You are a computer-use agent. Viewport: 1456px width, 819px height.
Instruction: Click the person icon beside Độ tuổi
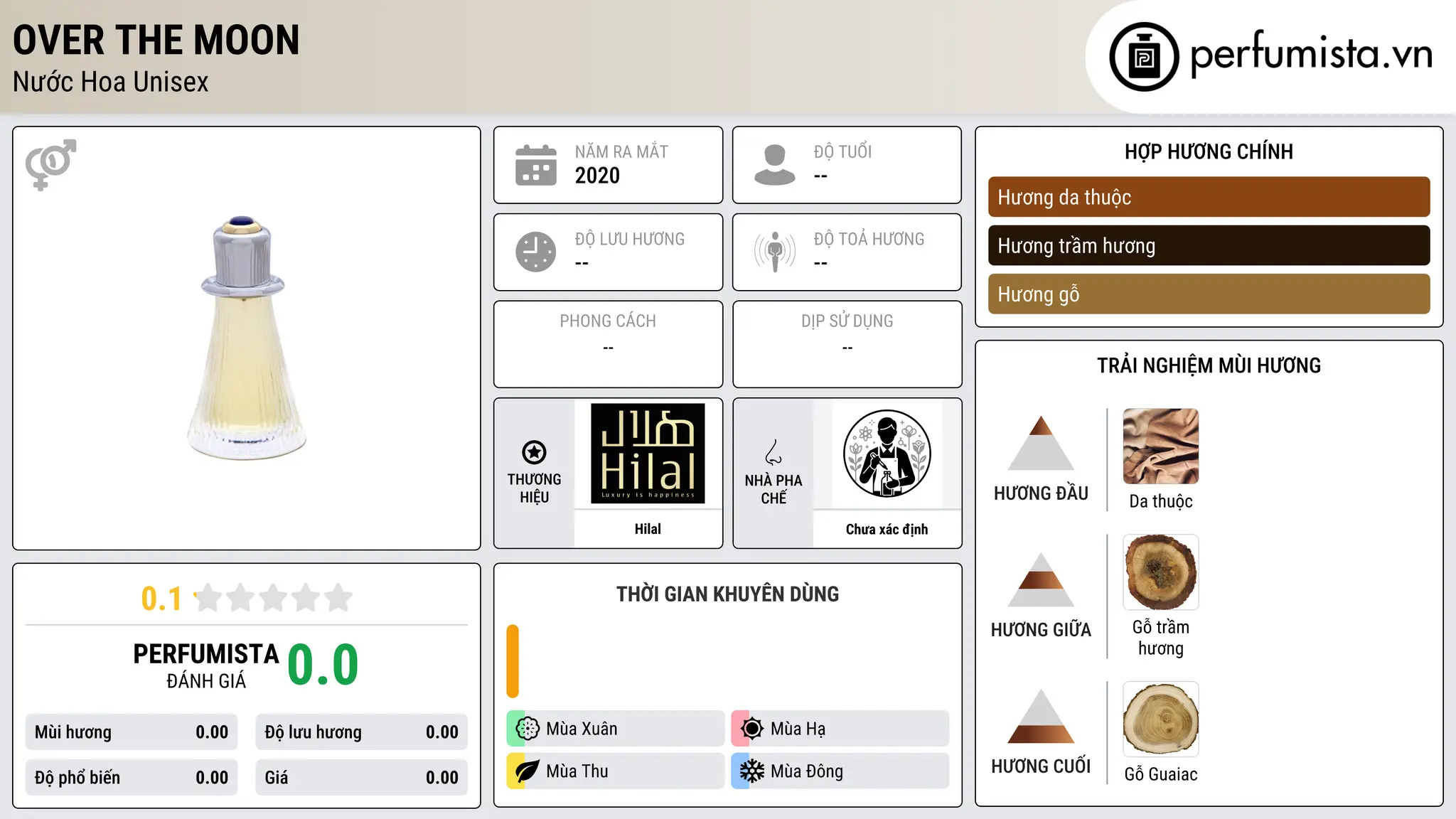[x=775, y=165]
